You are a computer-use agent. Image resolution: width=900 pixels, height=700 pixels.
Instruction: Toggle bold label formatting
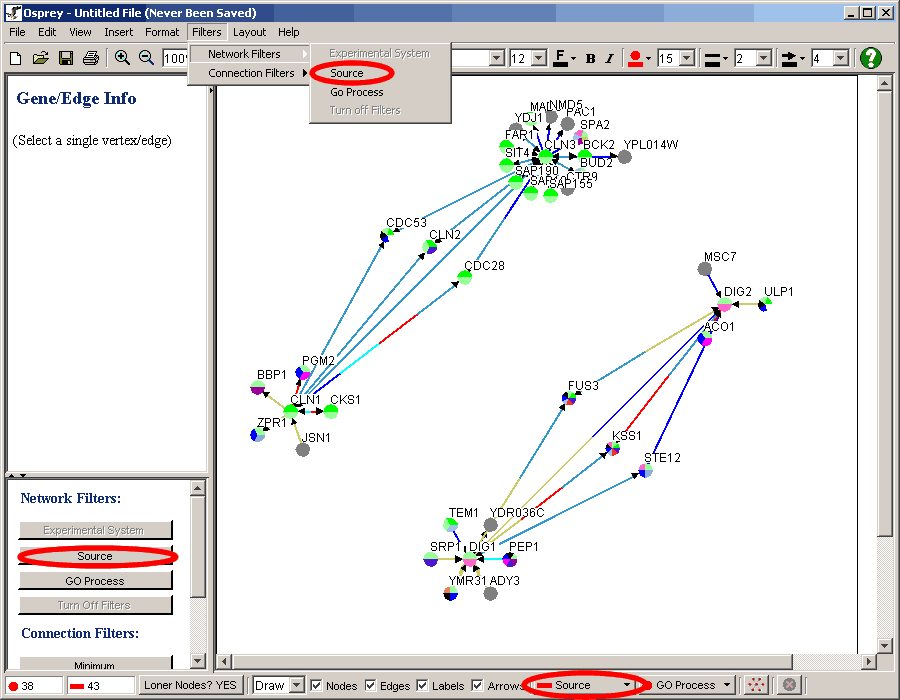click(x=590, y=59)
